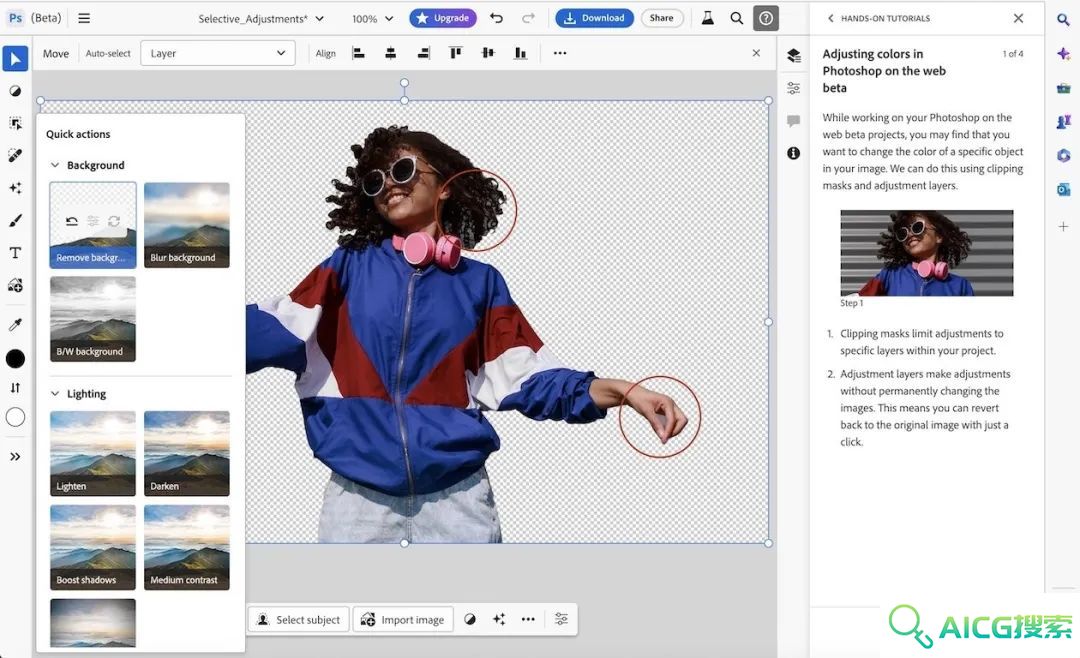Open the search magnifier in header
The width and height of the screenshot is (1080, 658).
(736, 18)
